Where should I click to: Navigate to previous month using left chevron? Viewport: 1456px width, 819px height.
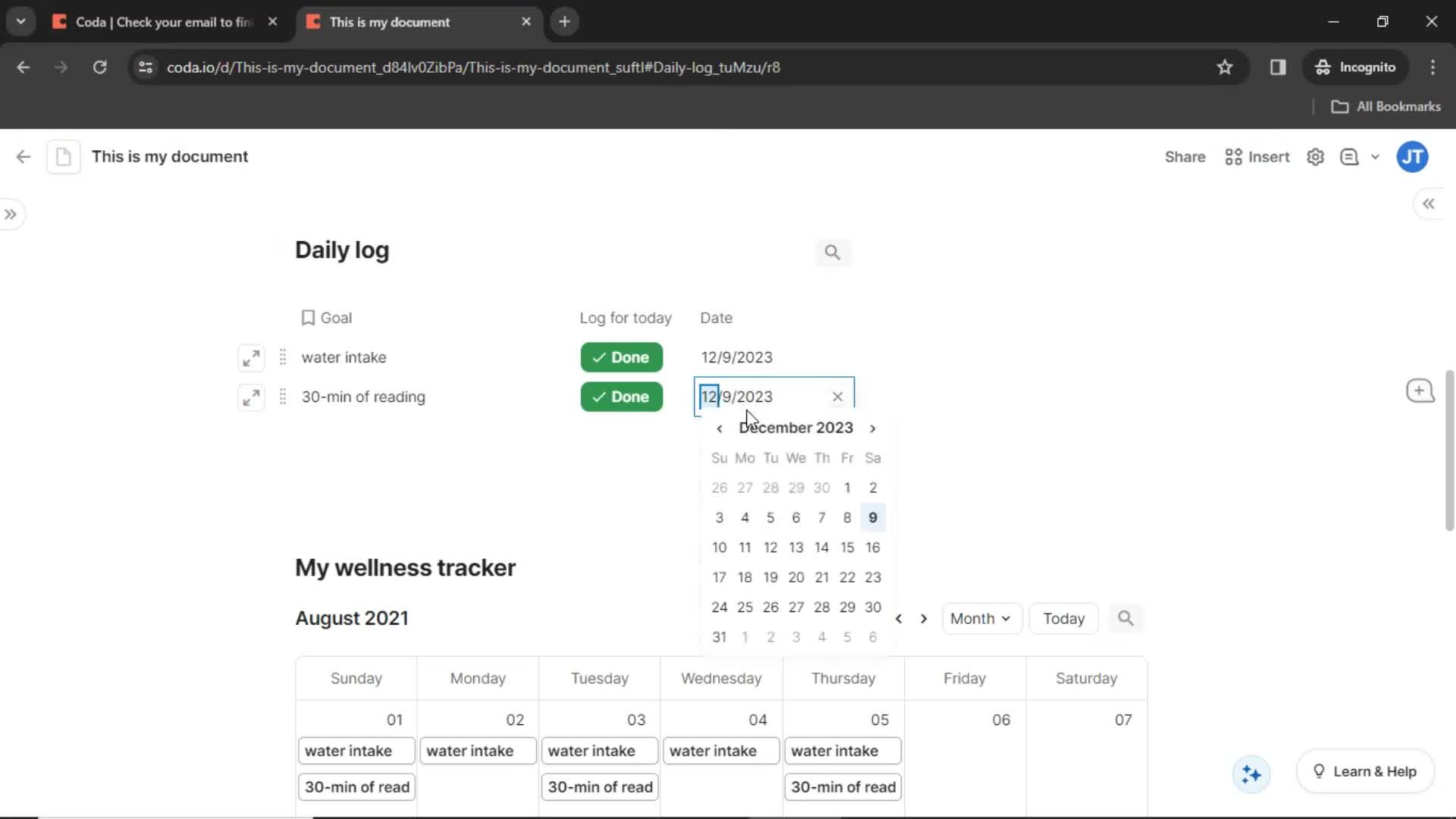(720, 428)
